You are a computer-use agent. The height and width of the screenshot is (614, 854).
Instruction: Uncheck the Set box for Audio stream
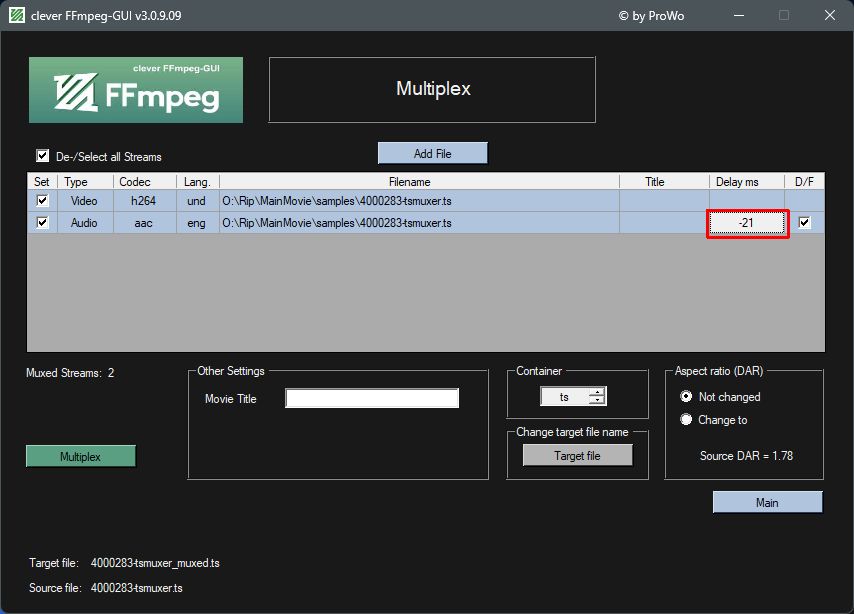42,222
